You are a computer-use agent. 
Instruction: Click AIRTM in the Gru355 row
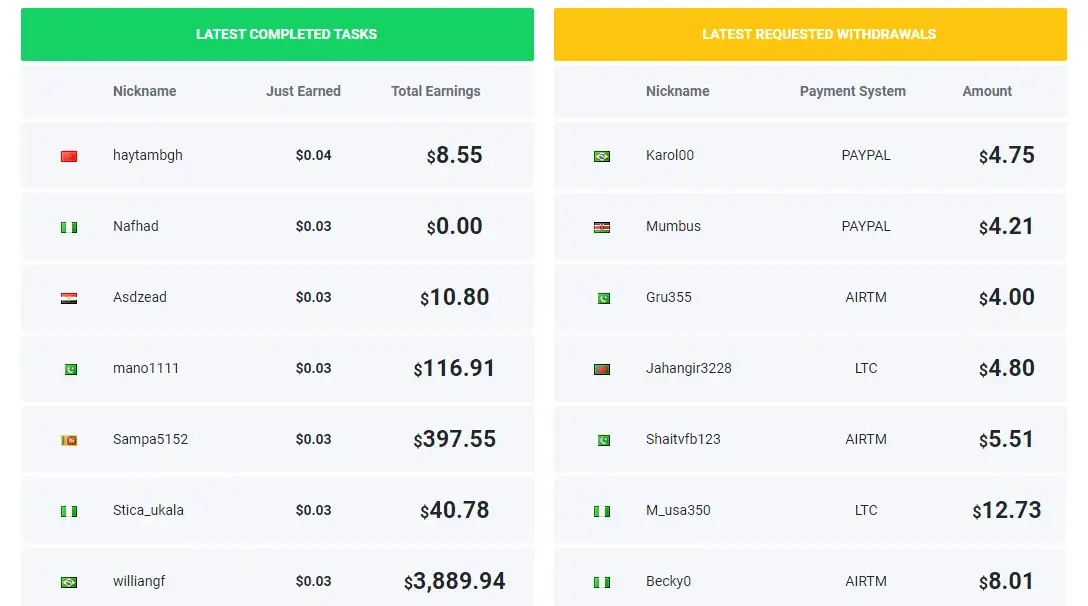(866, 297)
